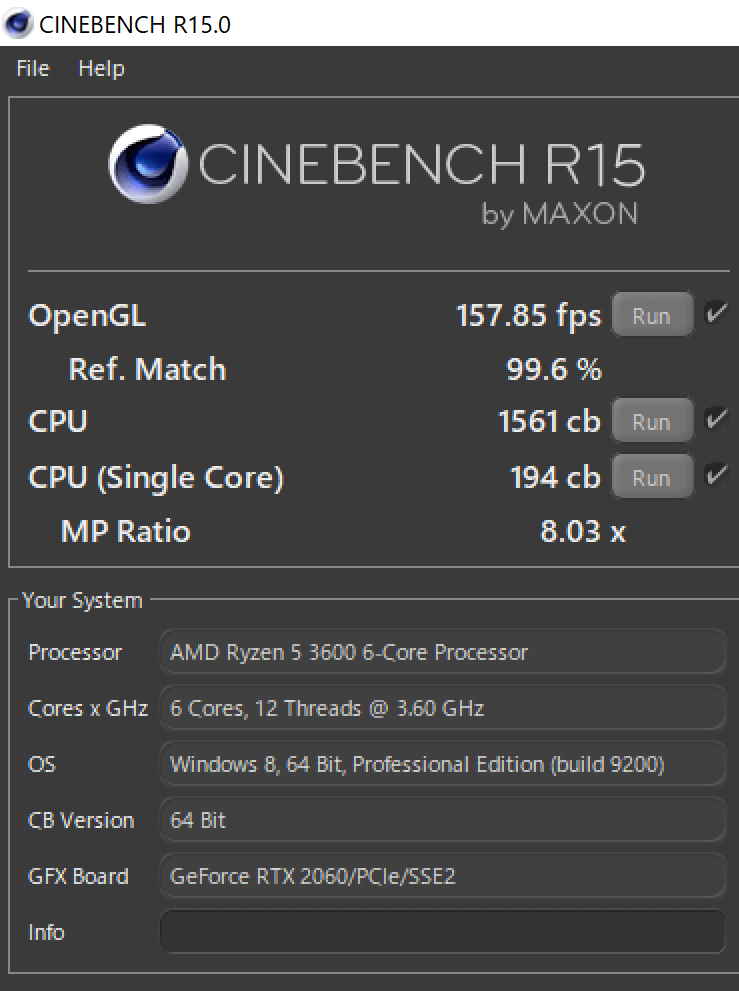739x991 pixels.
Task: Click the OpenGL 157.85 fps score
Action: point(528,316)
